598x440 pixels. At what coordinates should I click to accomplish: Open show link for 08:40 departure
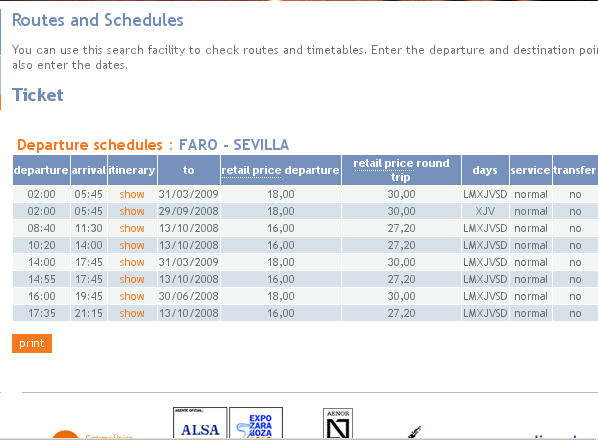(x=132, y=228)
